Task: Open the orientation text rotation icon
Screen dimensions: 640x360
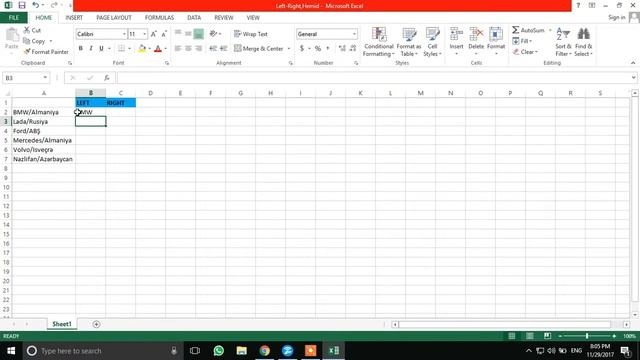Action: point(213,34)
